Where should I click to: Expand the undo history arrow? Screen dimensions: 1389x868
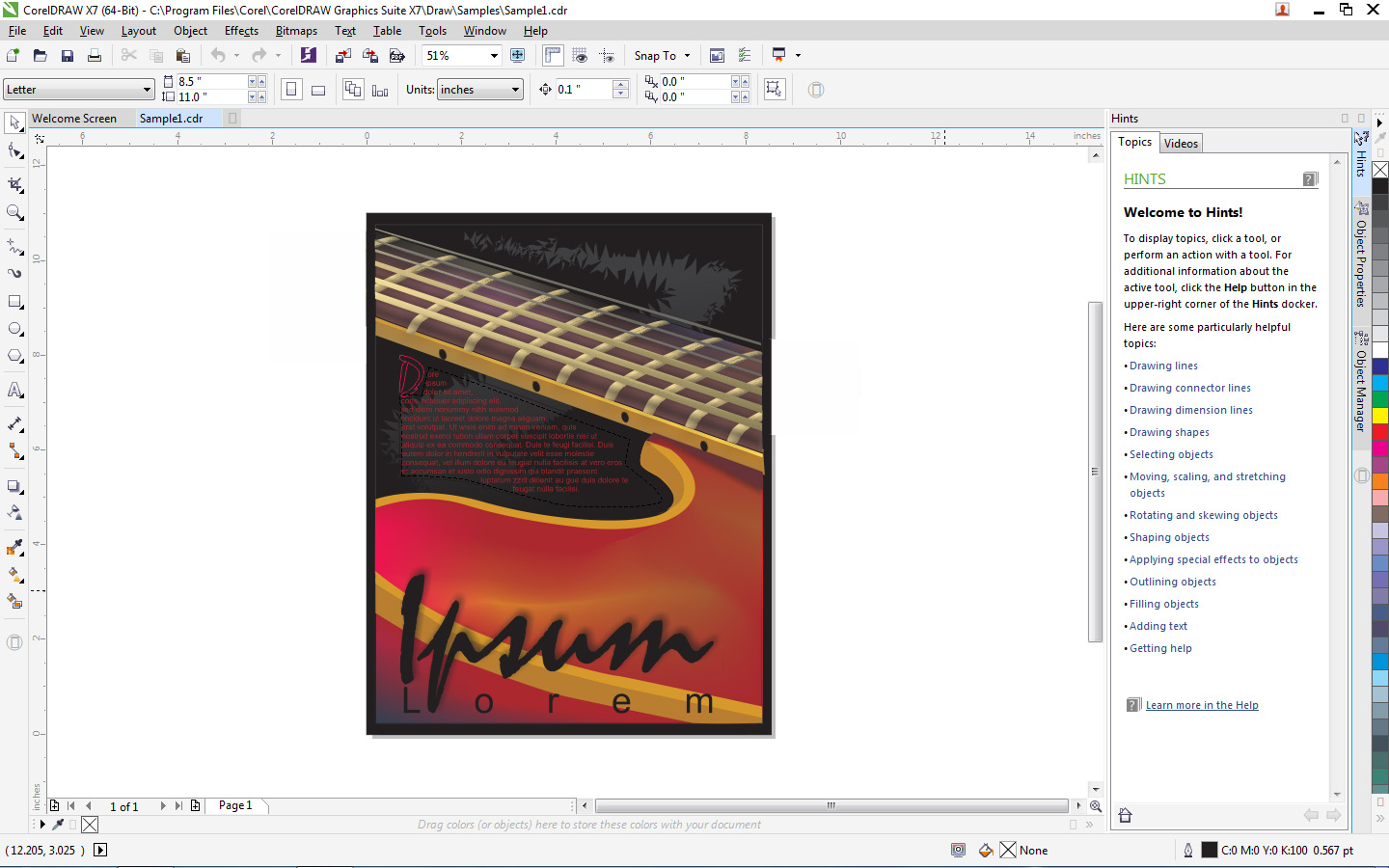click(x=236, y=56)
